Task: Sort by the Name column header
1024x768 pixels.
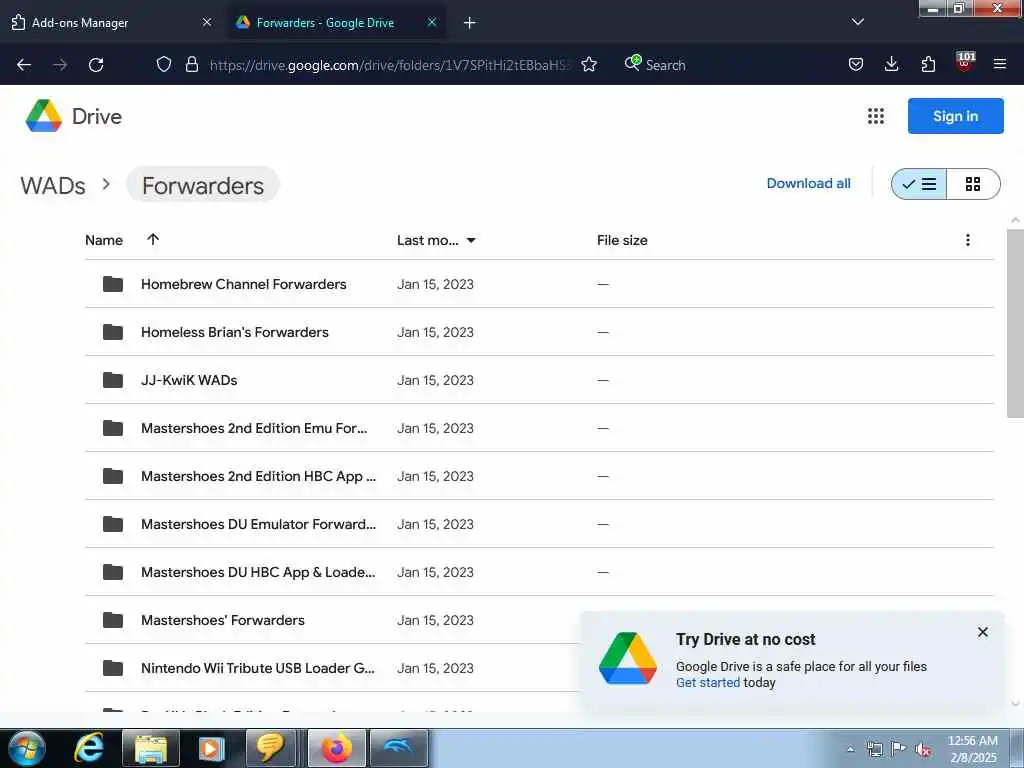Action: click(x=104, y=240)
